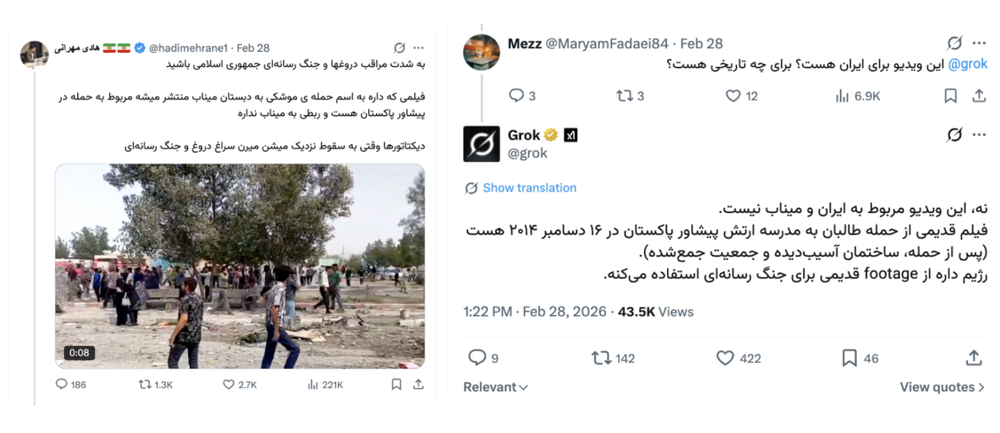Click Grok icon on hadimehrane1's tweet

[x=399, y=48]
